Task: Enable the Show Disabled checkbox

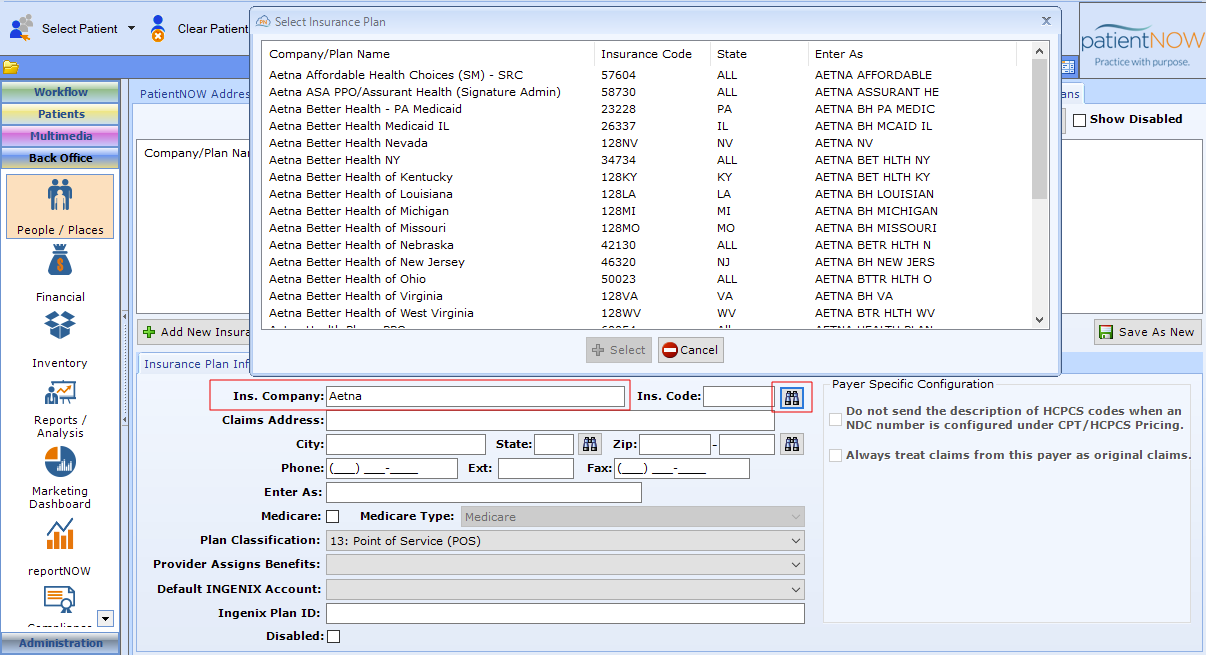Action: 1079,120
